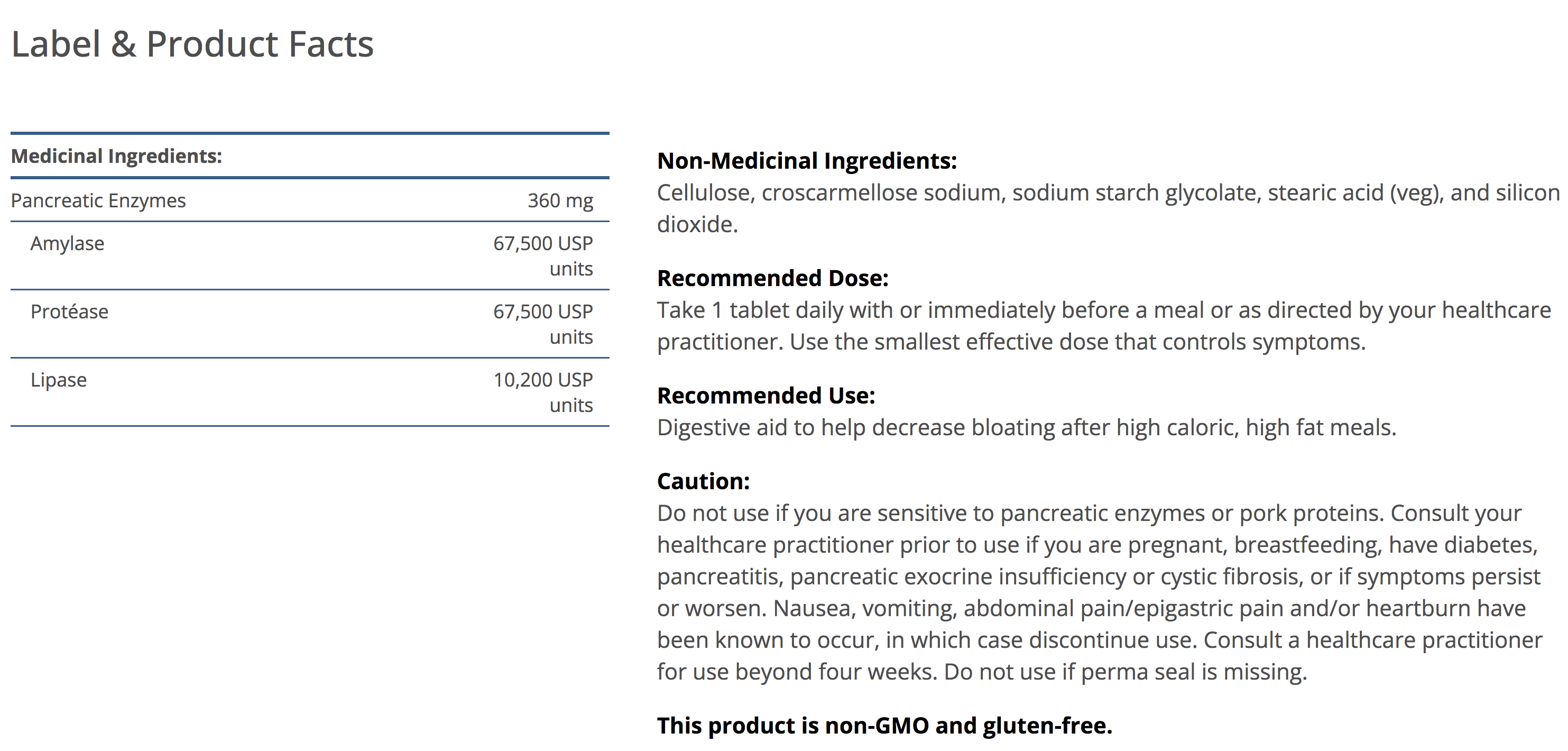
Task: Select the Pancreatic Enzymes row label
Action: pyautogui.click(x=98, y=200)
